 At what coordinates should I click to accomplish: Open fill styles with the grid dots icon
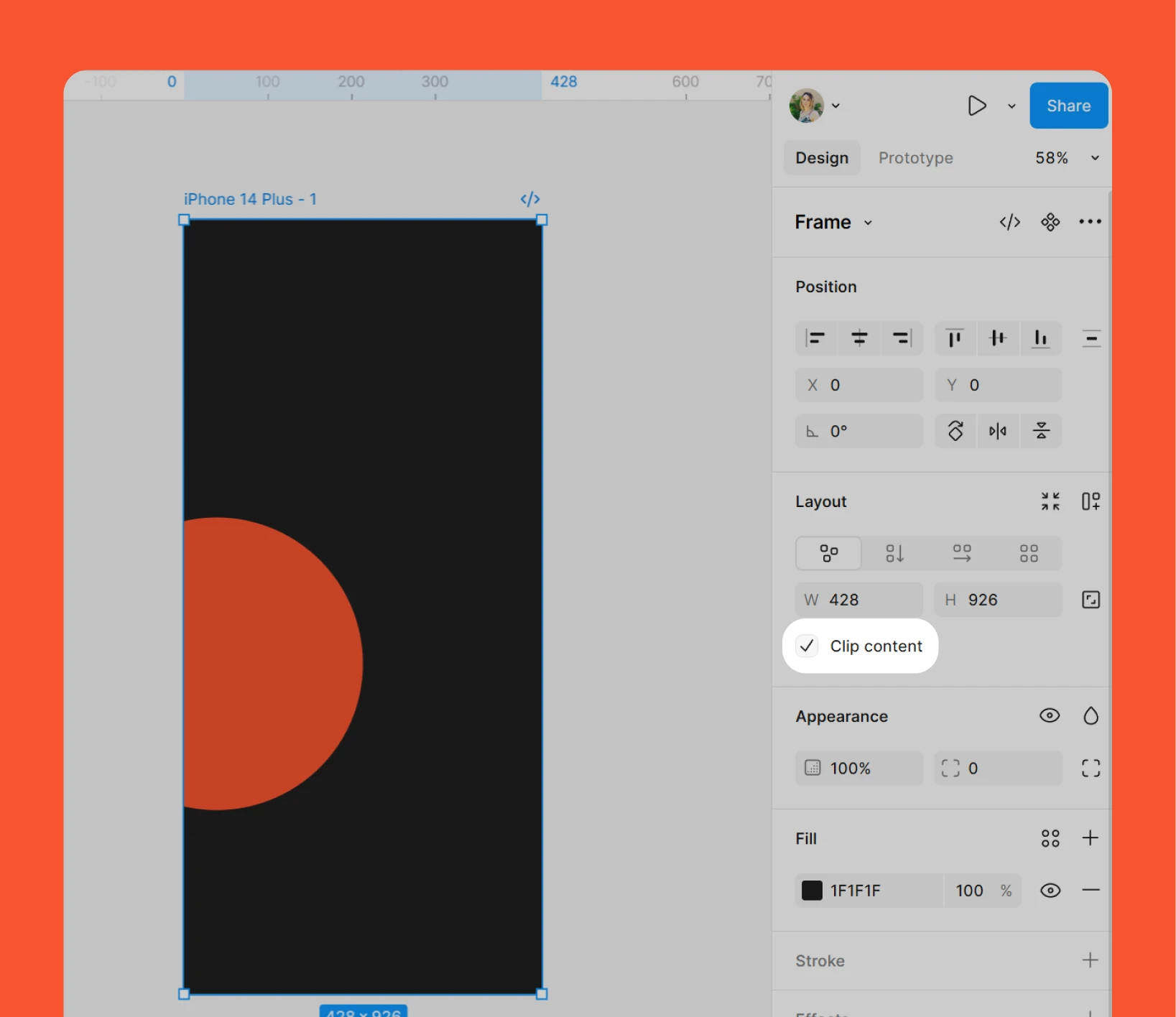click(x=1050, y=838)
